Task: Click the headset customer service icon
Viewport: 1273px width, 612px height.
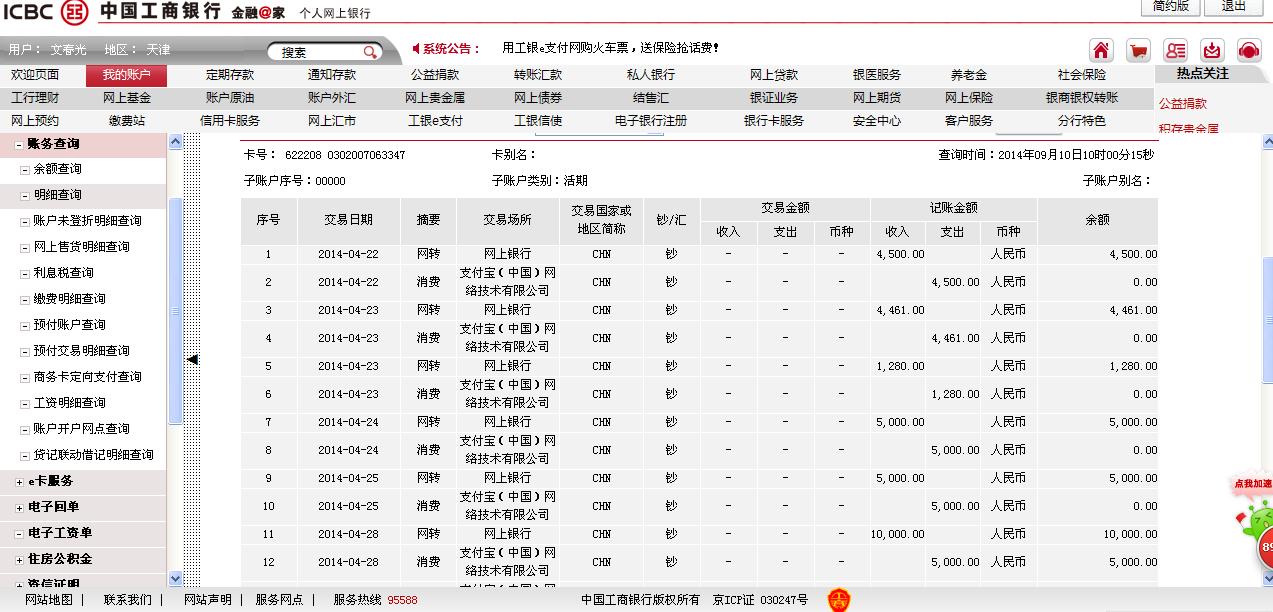Action: [1248, 50]
